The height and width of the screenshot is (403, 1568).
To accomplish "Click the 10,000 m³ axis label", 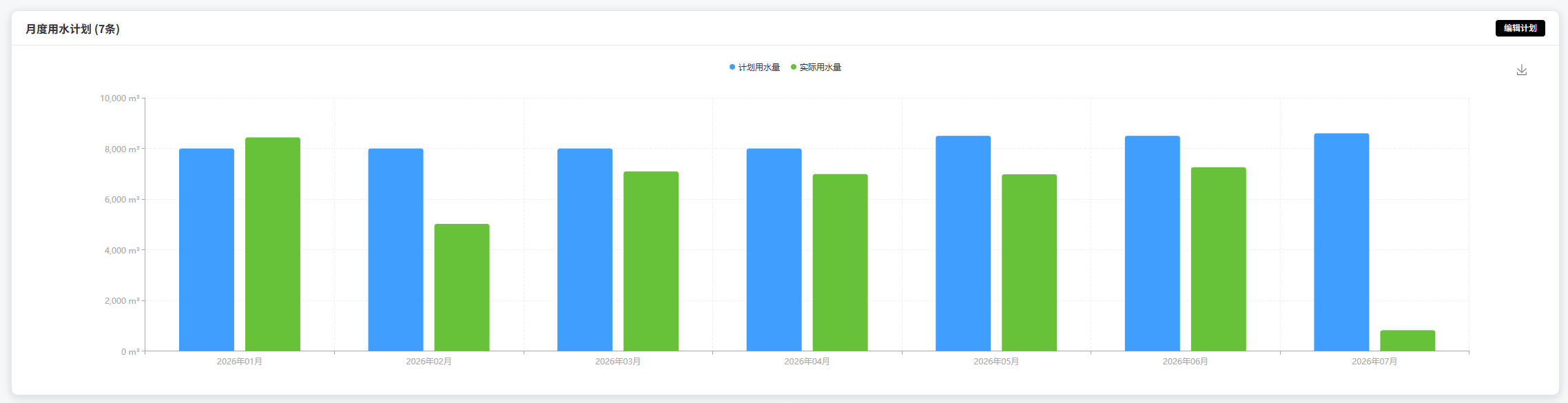I will pyautogui.click(x=120, y=99).
